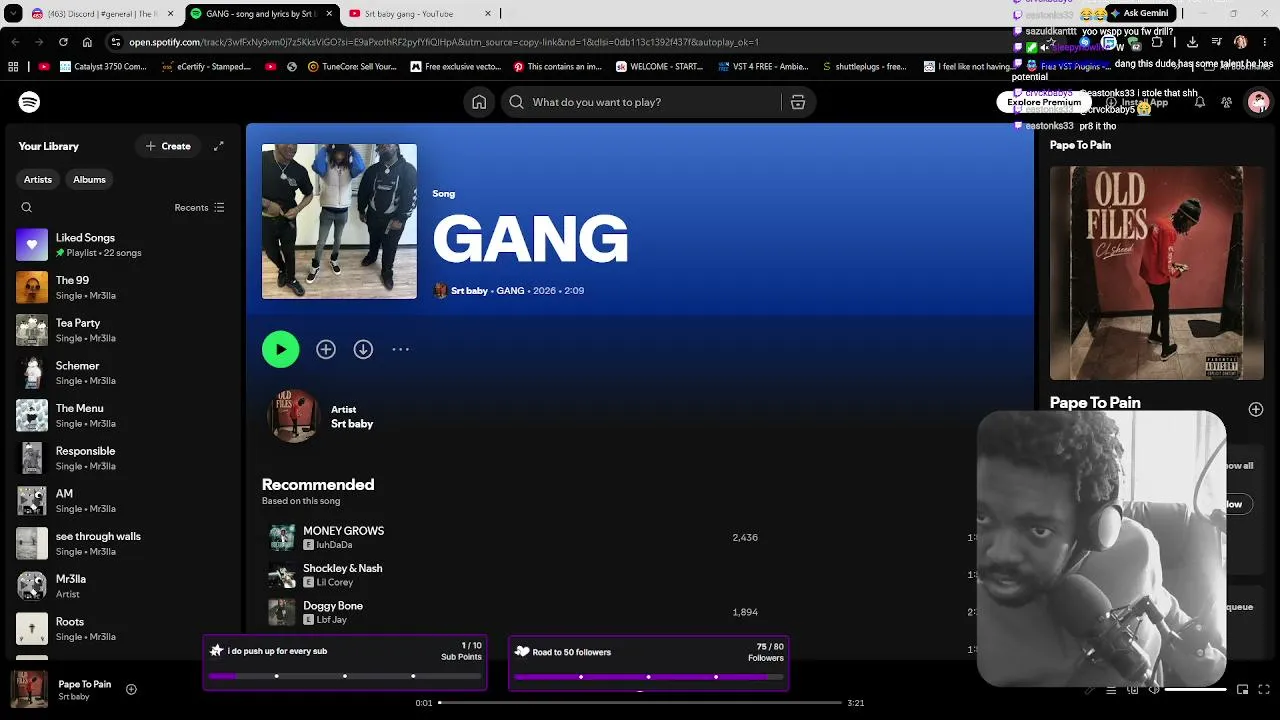
Task: Open recommended track Doggy Bone
Action: point(333,606)
